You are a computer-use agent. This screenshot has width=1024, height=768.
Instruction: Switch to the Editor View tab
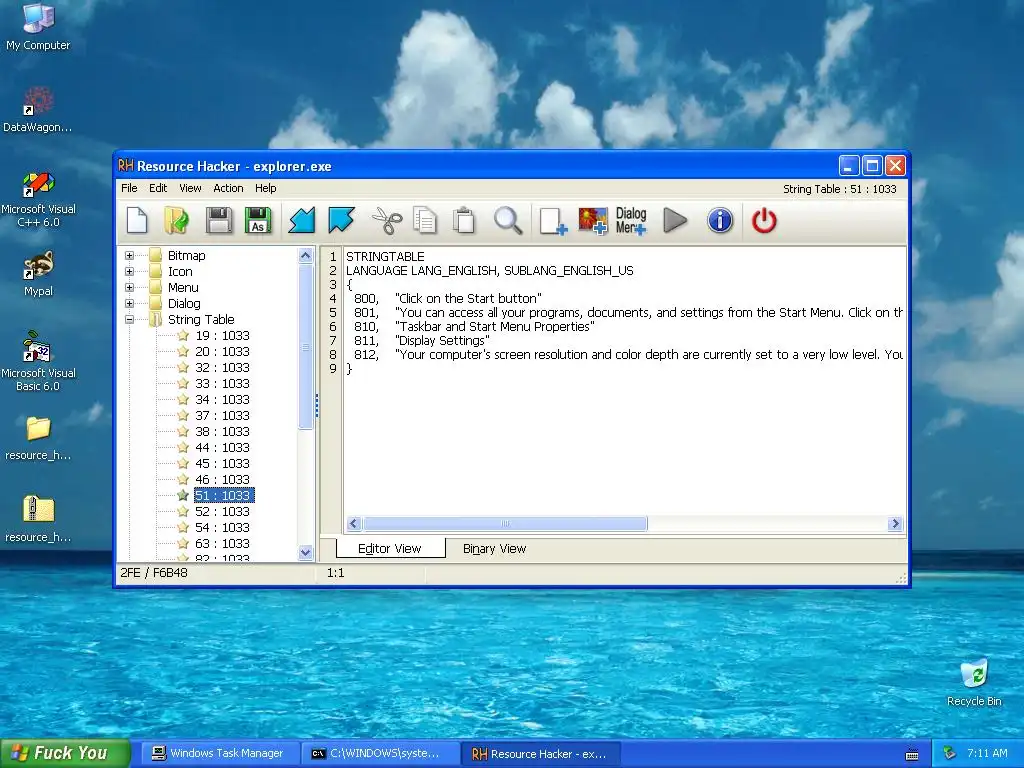point(390,549)
